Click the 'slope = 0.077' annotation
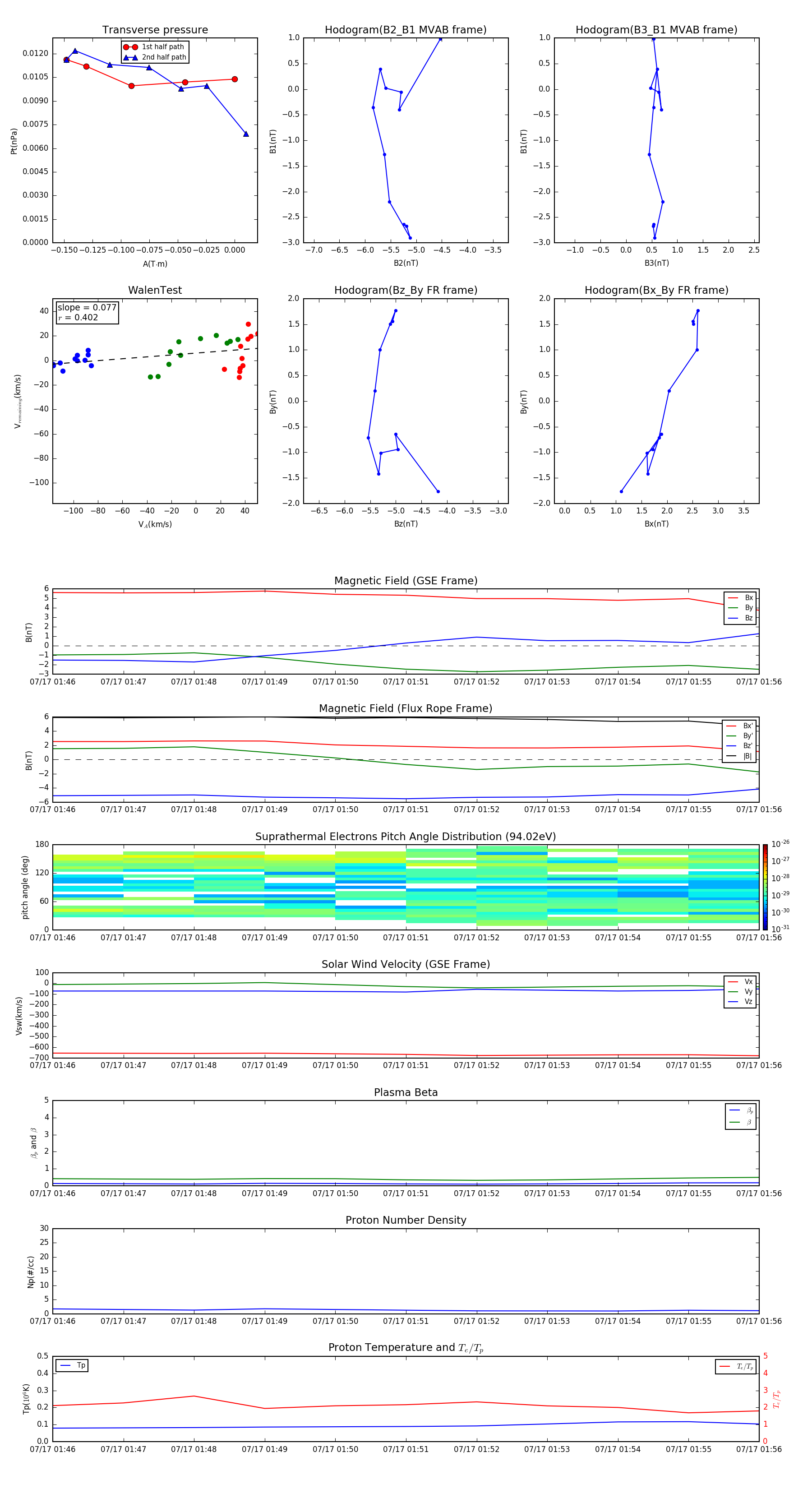812x1489 pixels. click(87, 308)
